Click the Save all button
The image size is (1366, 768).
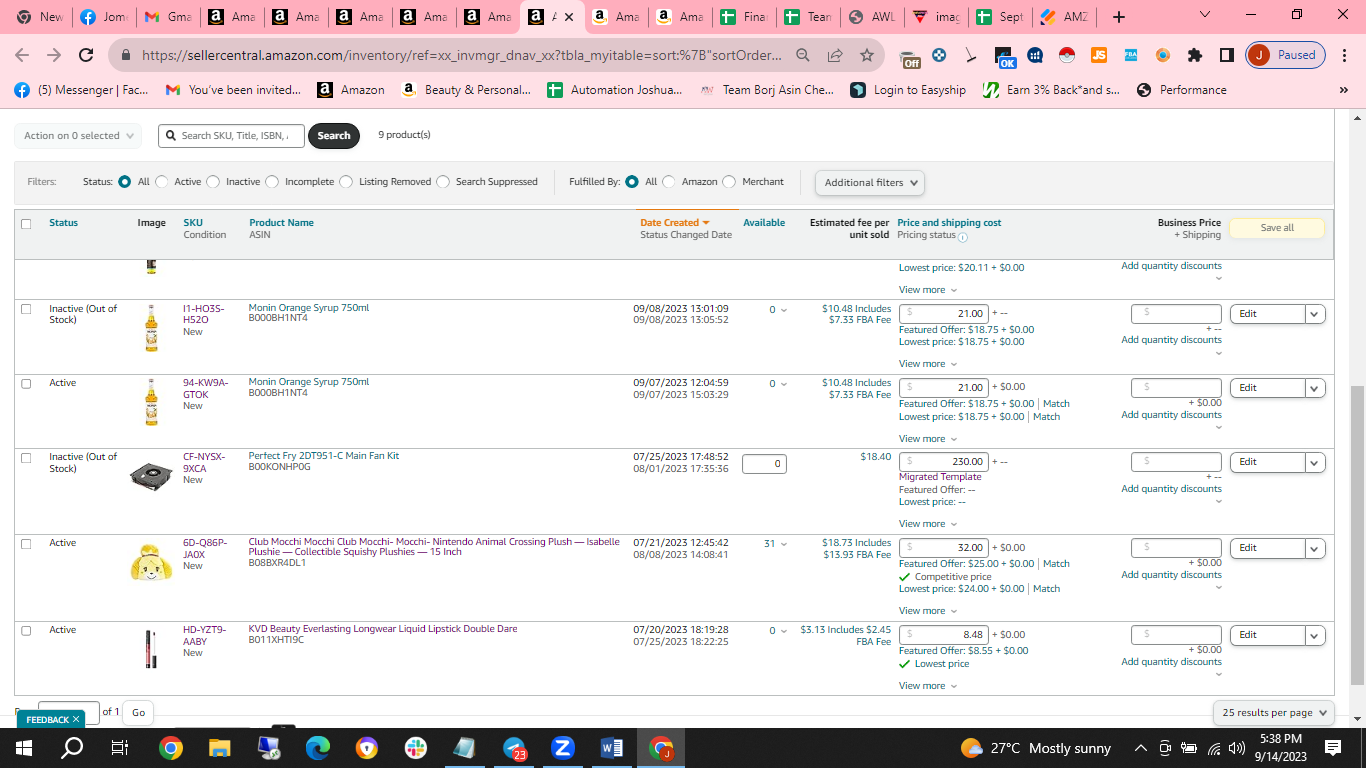pos(1277,228)
